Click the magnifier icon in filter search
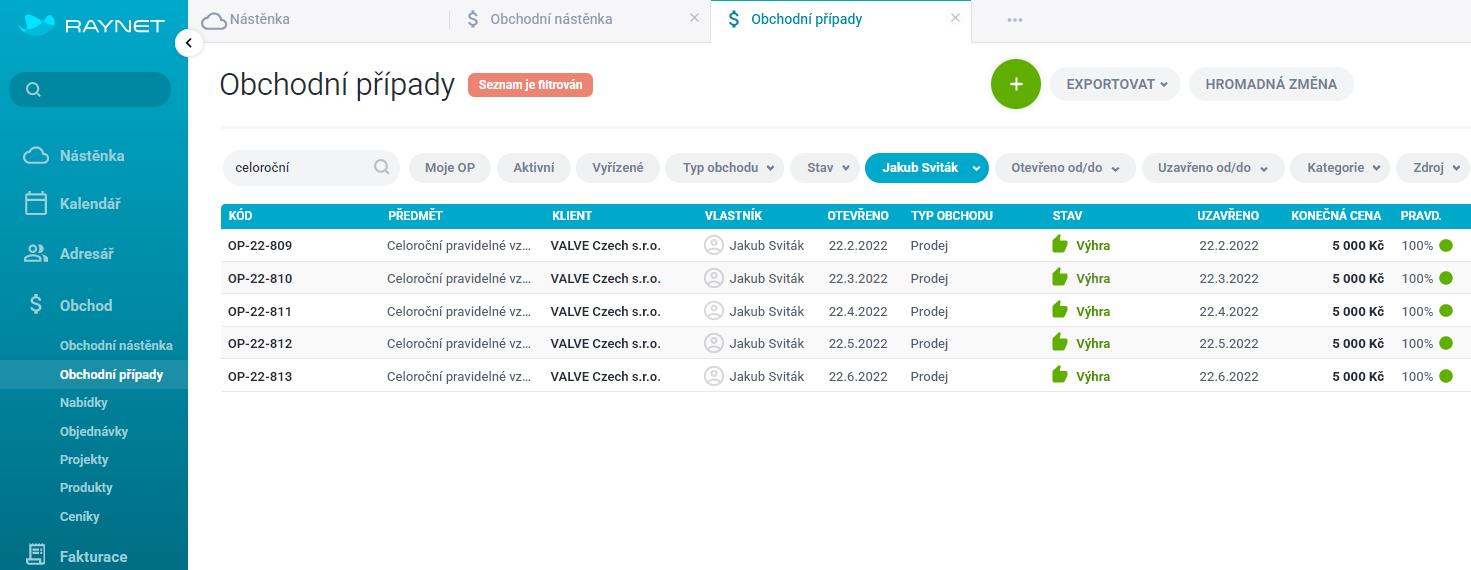The image size is (1471, 570). click(x=381, y=168)
